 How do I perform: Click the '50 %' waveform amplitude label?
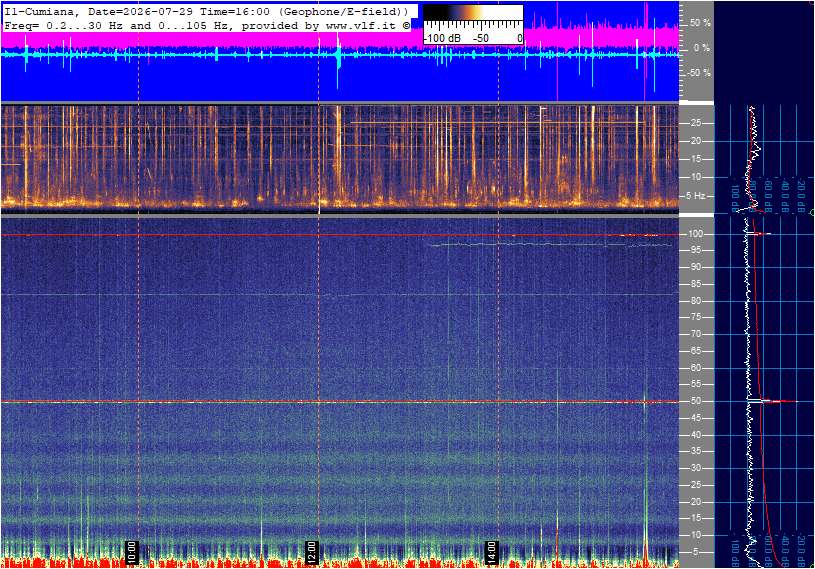point(700,23)
